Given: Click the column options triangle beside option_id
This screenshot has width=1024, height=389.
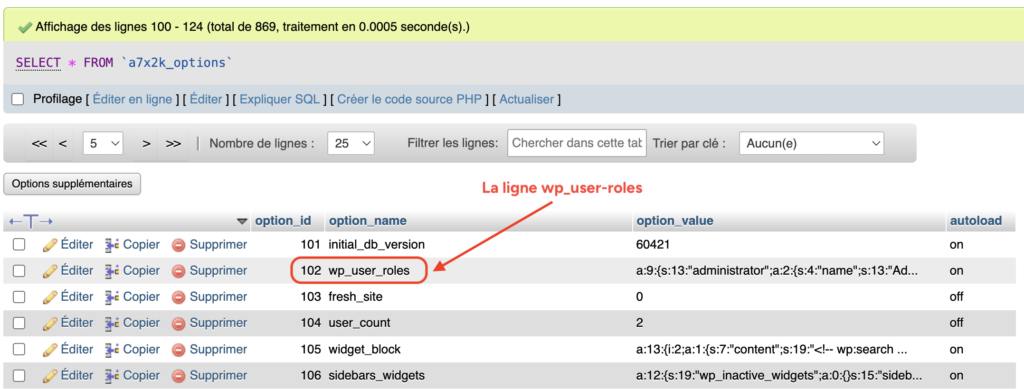Looking at the screenshot, I should 243,221.
